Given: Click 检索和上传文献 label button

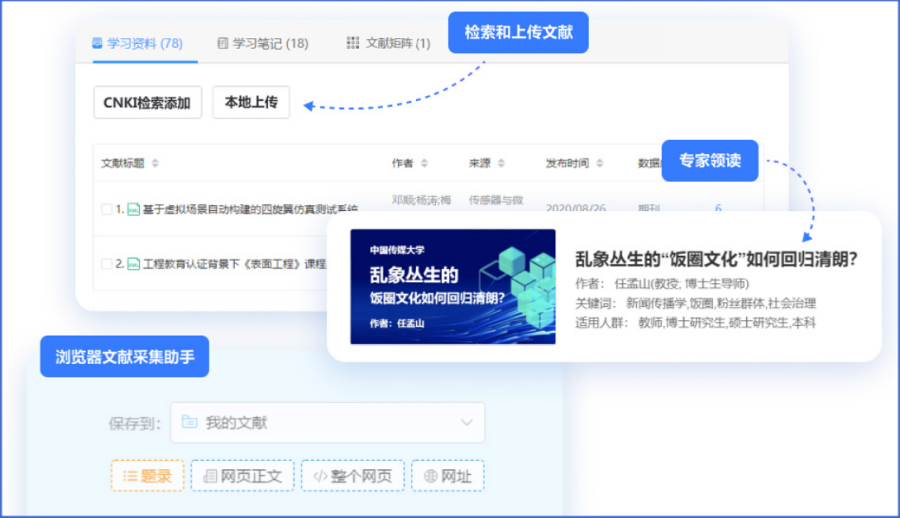Looking at the screenshot, I should [x=518, y=33].
